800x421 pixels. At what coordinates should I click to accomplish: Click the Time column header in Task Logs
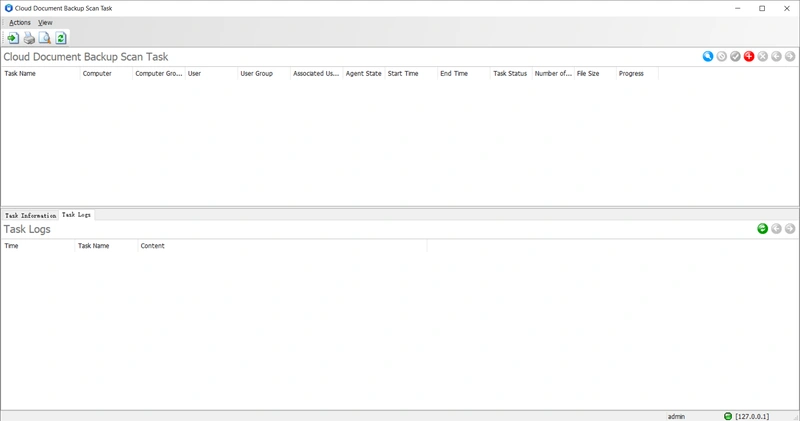coord(38,246)
